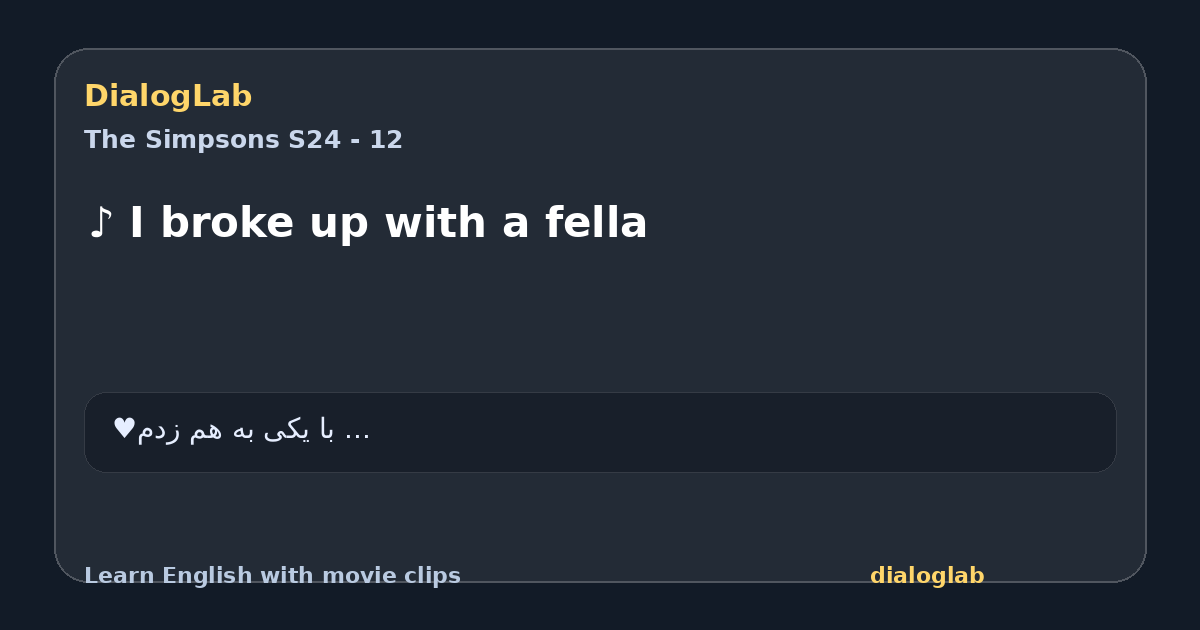Click the "S24 - 12" episode number

(345, 140)
